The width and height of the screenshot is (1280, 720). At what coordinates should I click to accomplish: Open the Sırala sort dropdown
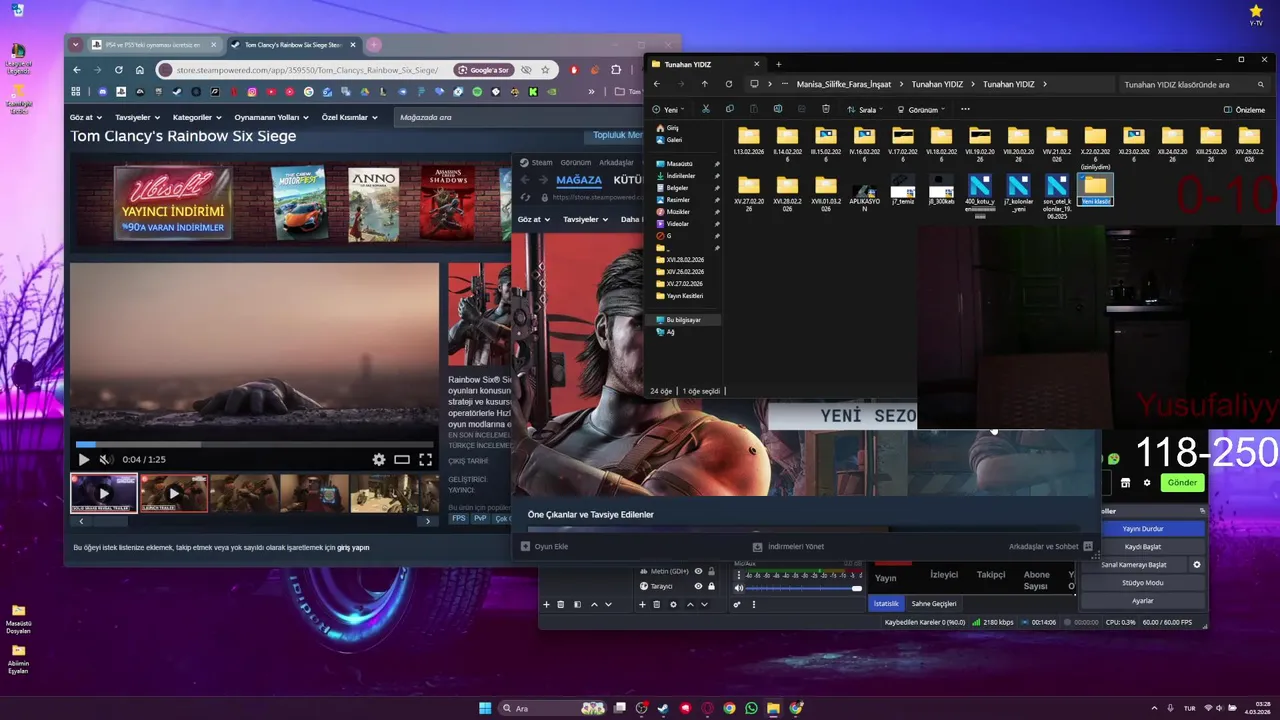pyautogui.click(x=865, y=109)
